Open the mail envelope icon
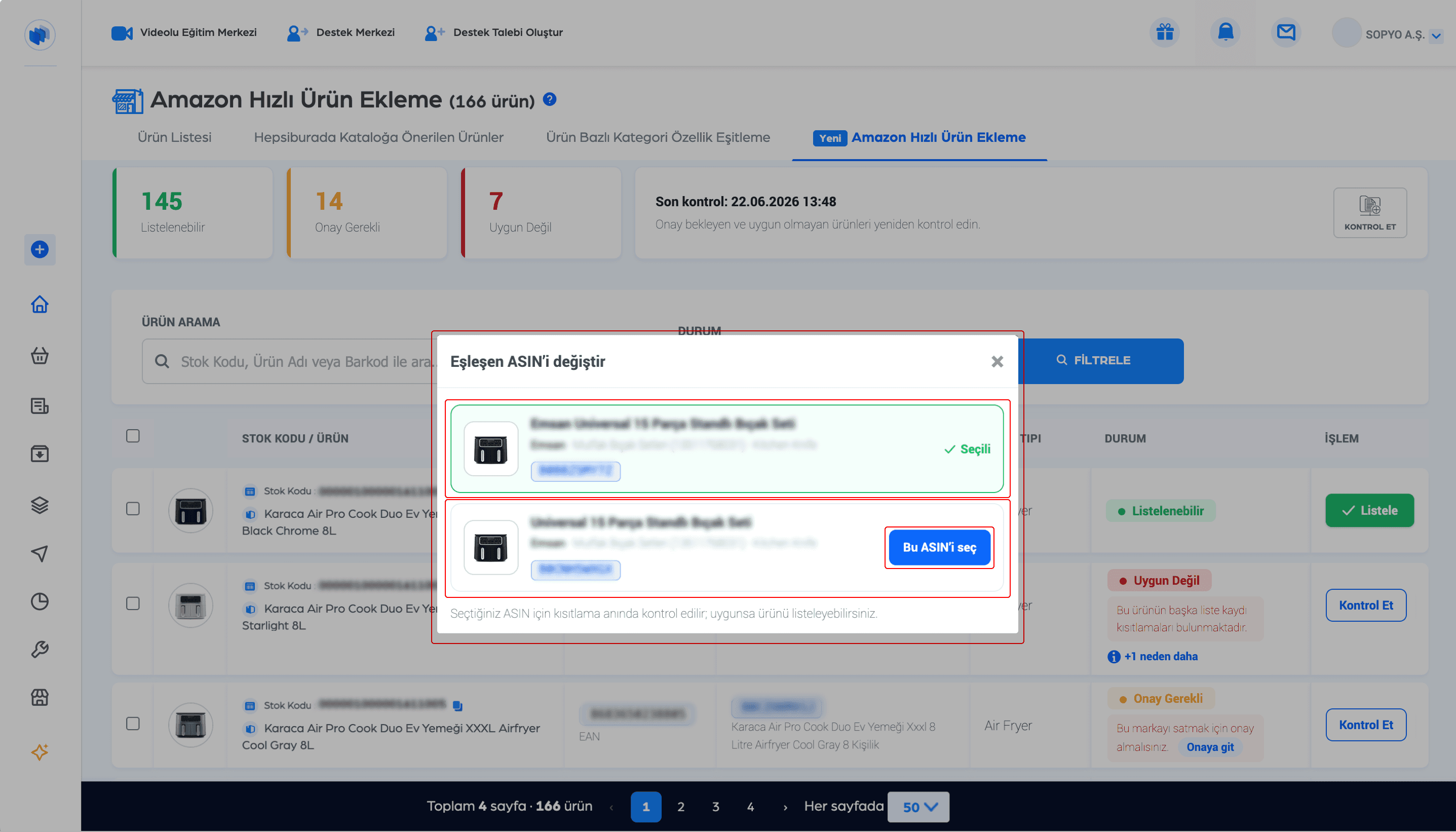 click(x=1286, y=32)
